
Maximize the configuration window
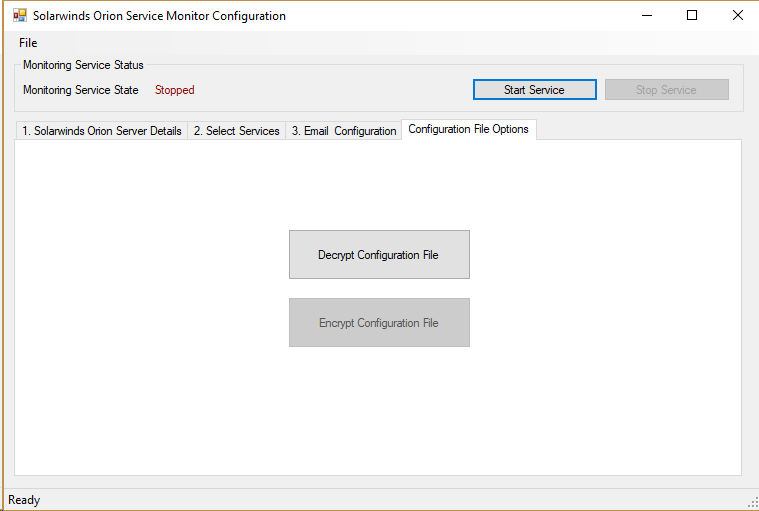click(692, 15)
